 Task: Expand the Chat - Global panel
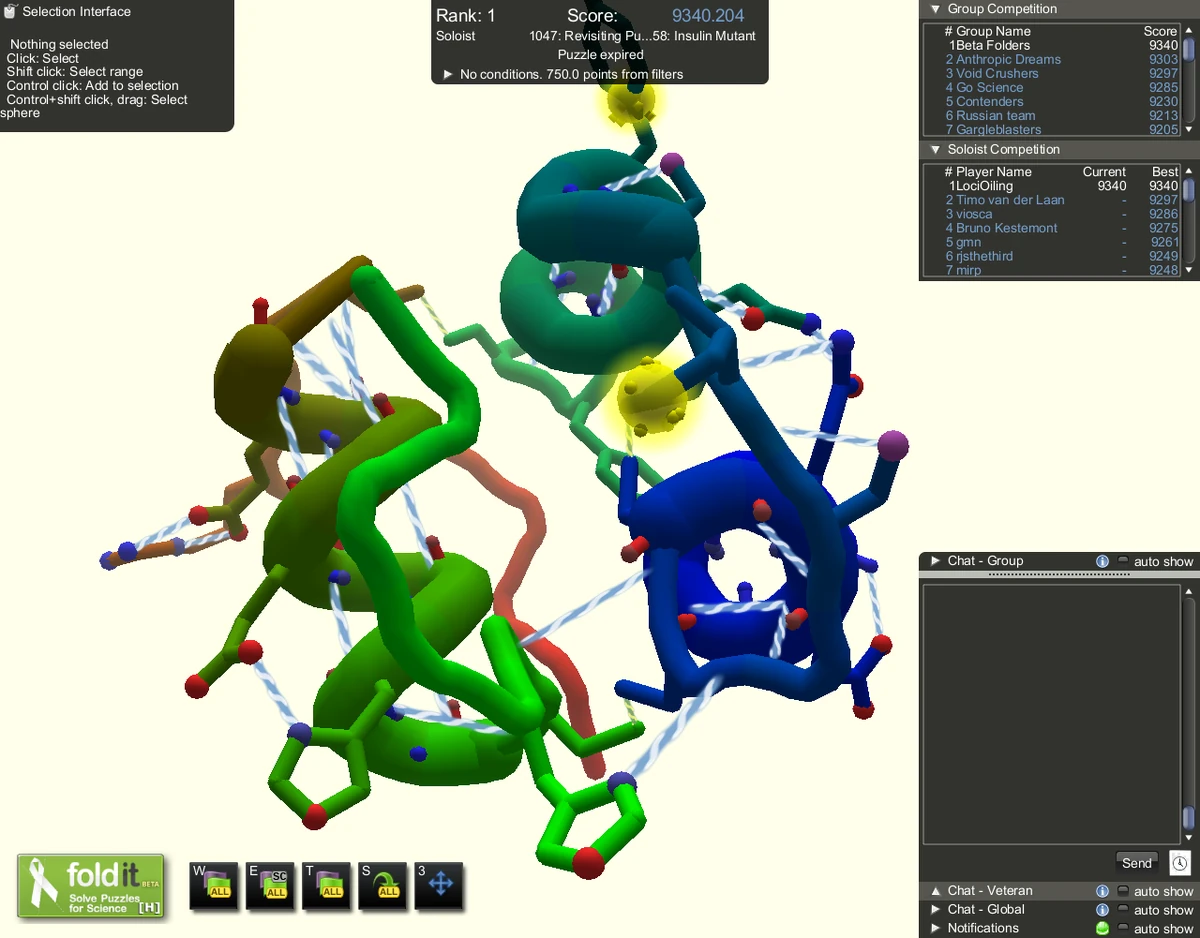click(936, 910)
